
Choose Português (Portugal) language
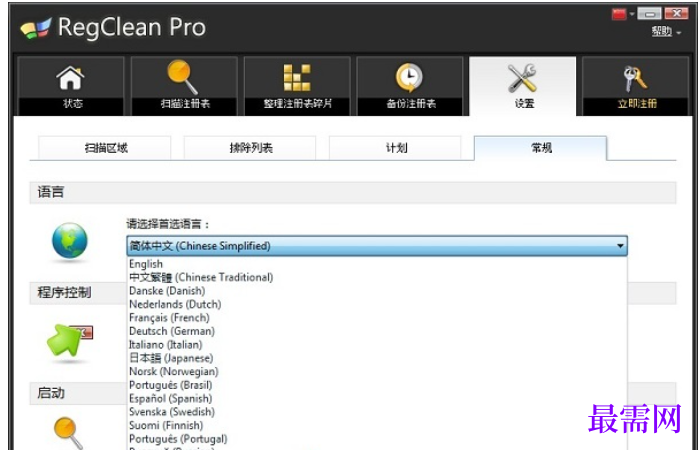point(377,439)
